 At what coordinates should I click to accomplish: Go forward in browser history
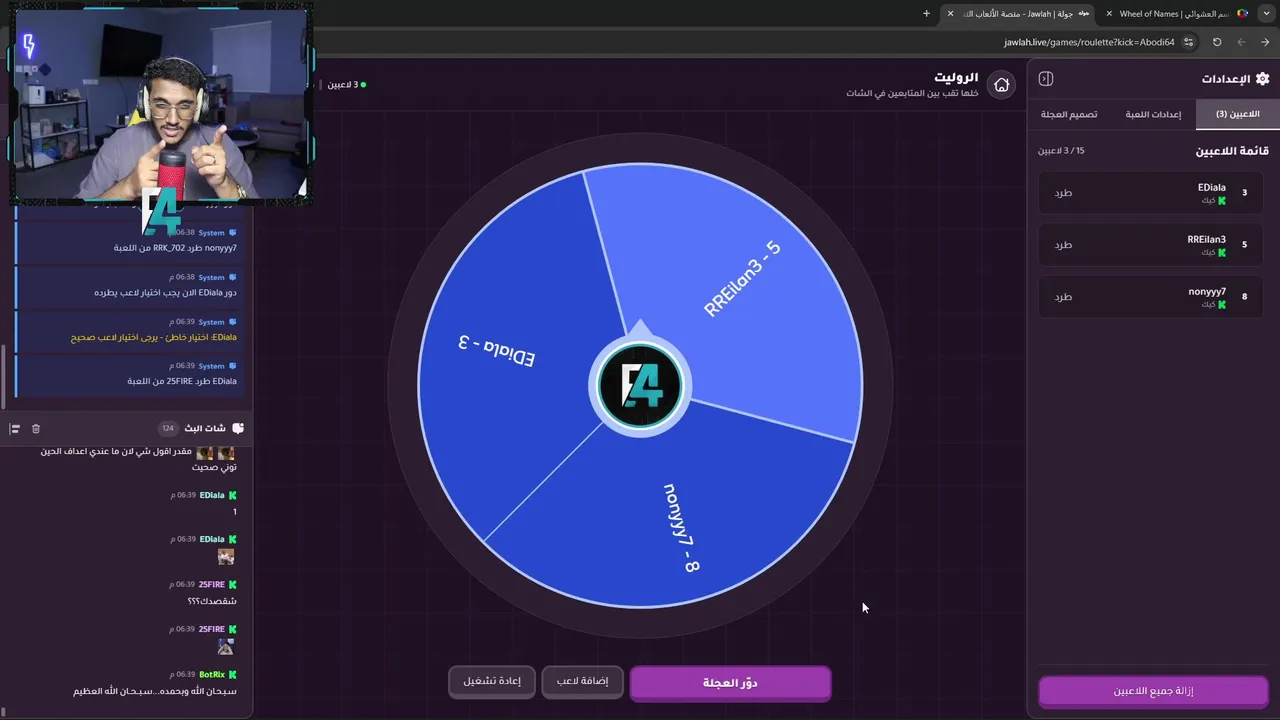(x=1265, y=42)
